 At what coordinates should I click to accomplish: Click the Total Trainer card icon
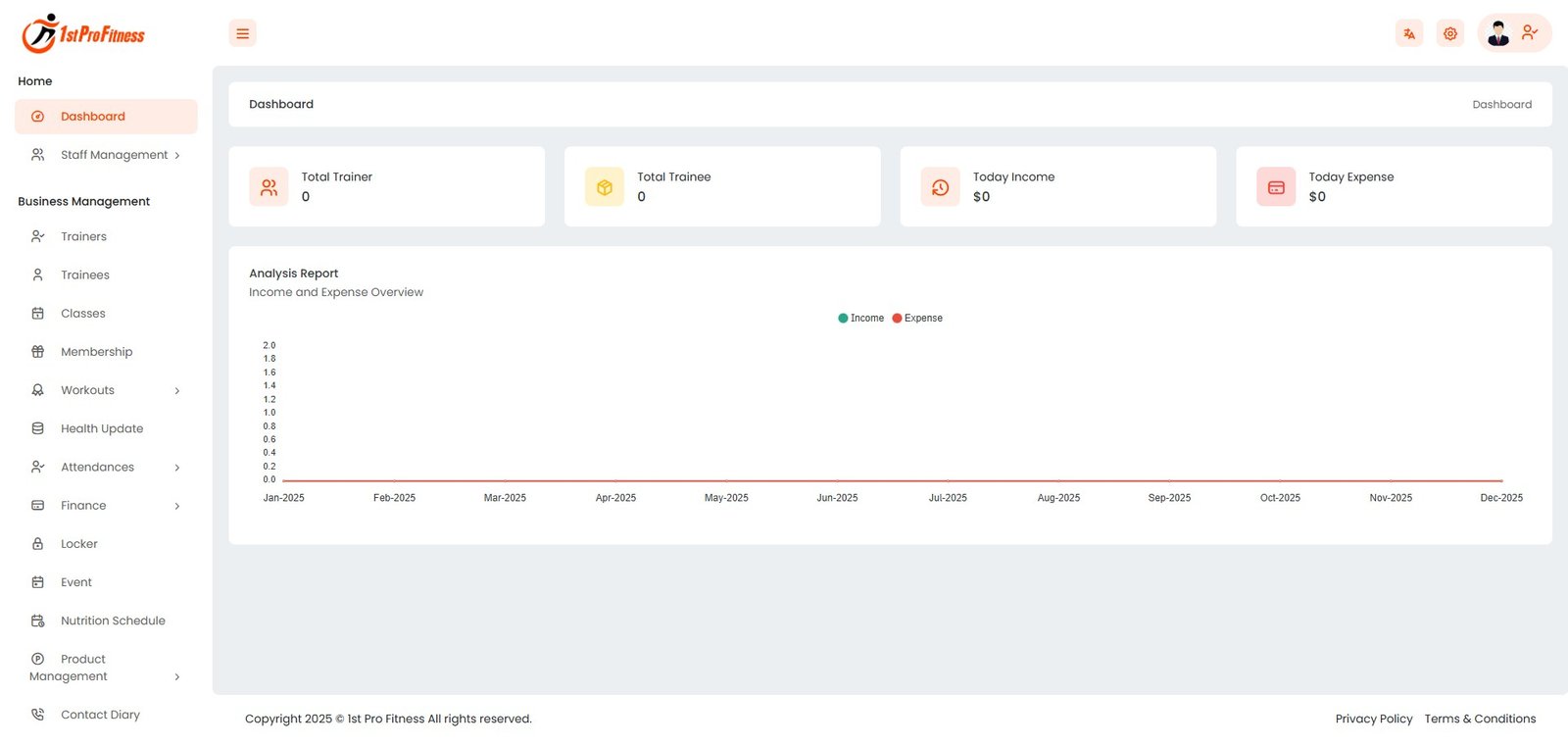[x=269, y=187]
